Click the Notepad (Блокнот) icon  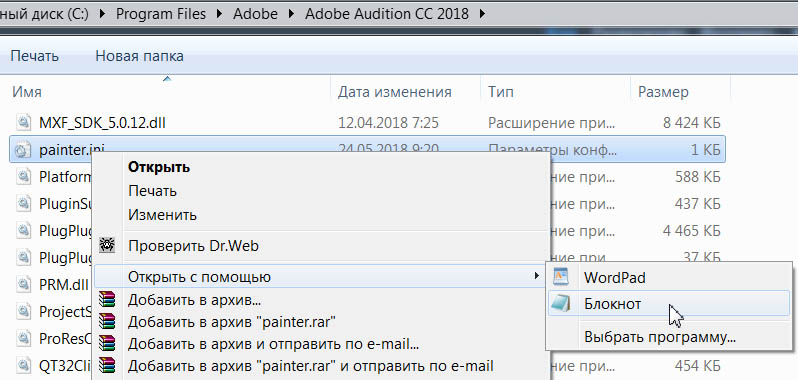[x=561, y=304]
